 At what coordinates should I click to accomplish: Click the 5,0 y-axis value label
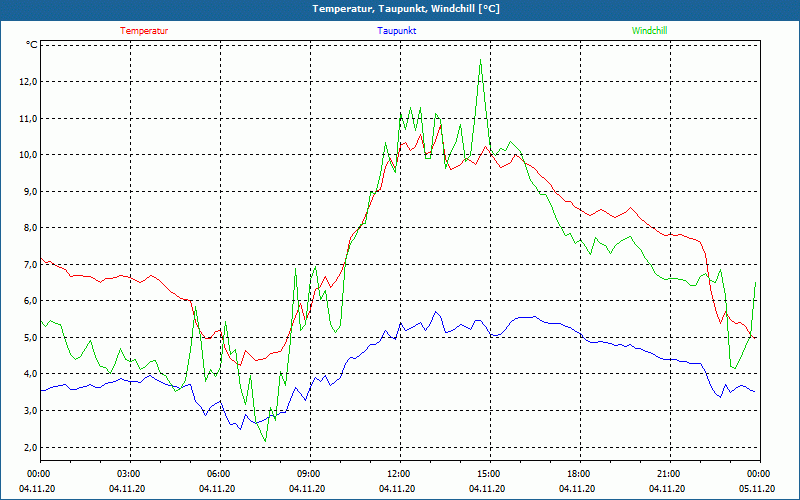[30, 337]
